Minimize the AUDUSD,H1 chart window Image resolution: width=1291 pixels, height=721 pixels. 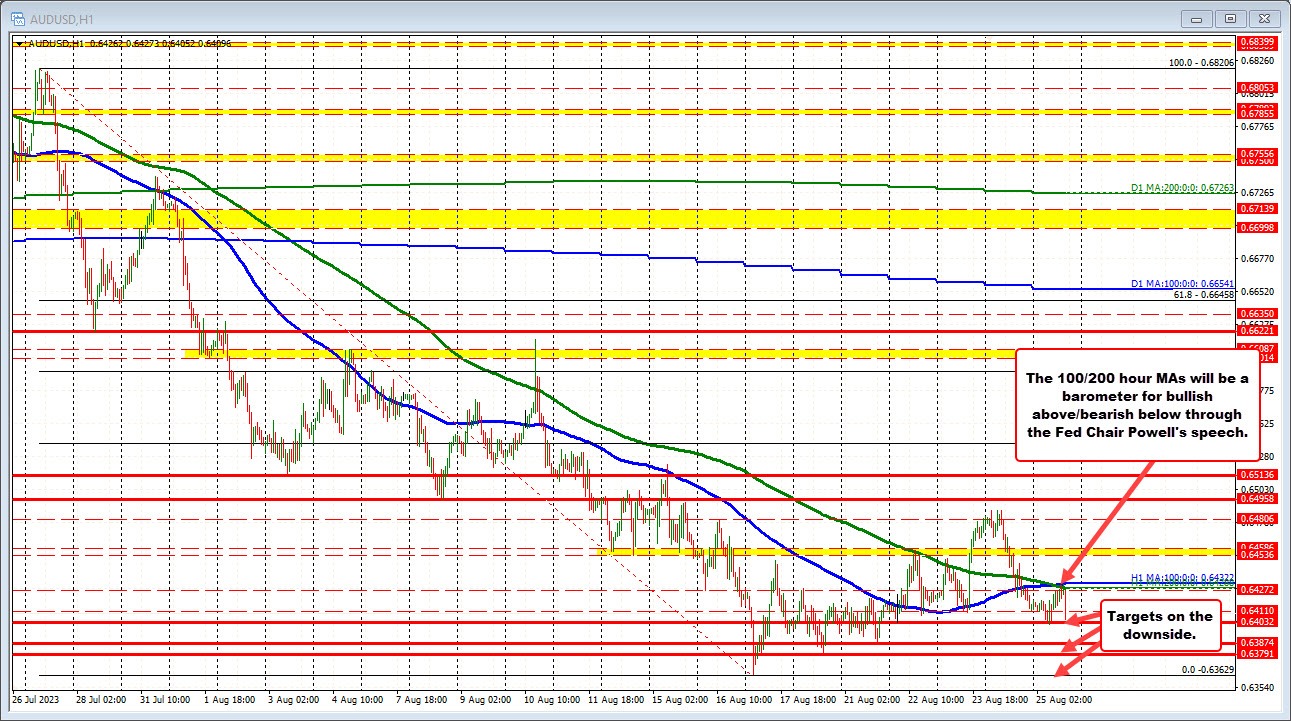tap(1196, 17)
